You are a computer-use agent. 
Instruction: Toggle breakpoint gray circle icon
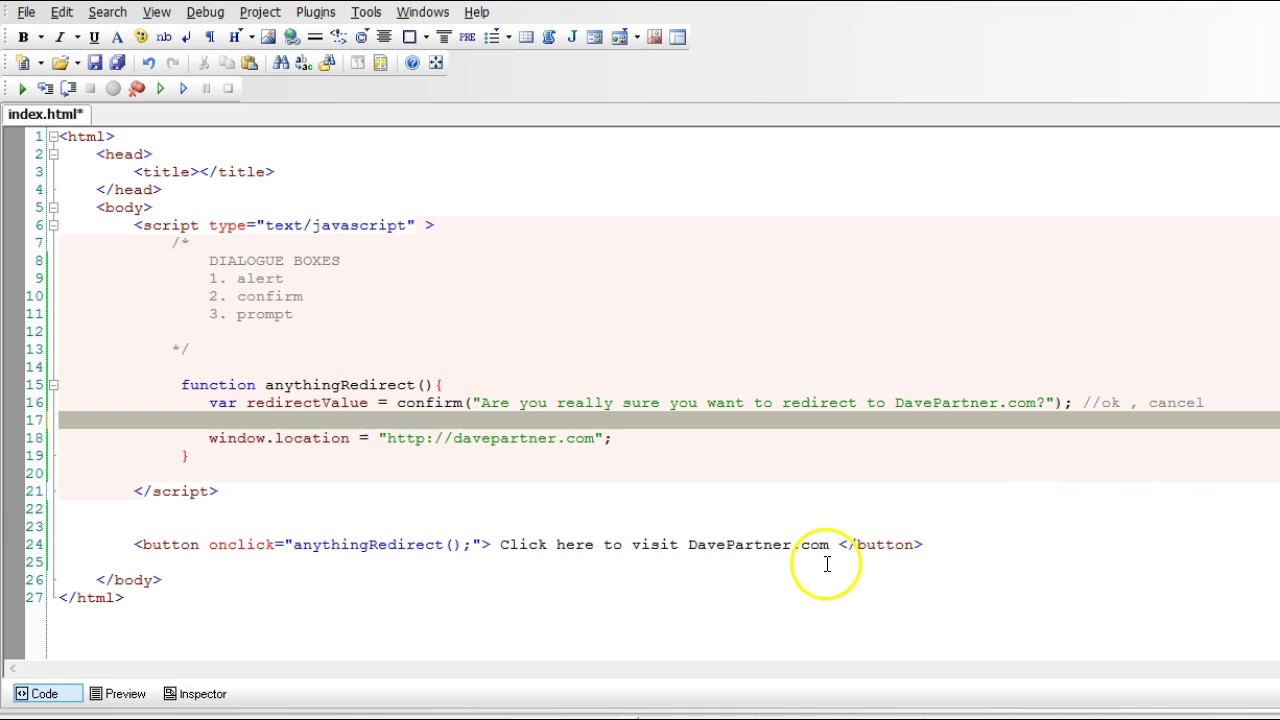pos(113,88)
